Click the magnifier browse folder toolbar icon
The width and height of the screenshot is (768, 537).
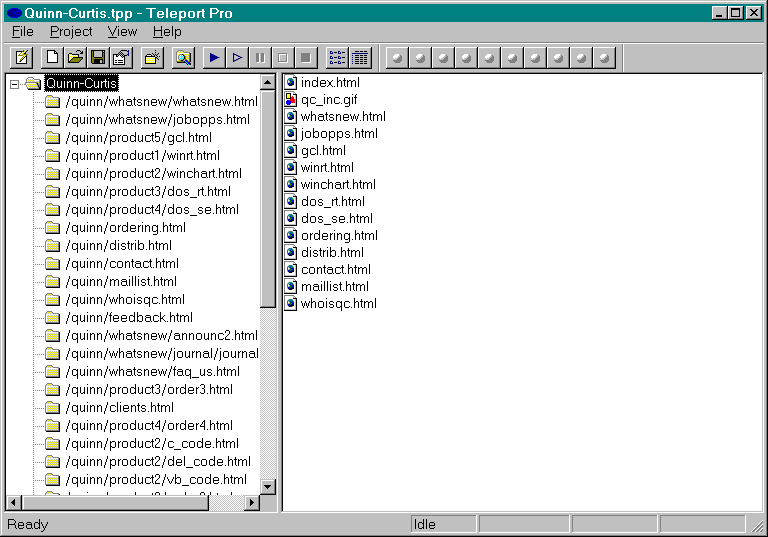[184, 58]
